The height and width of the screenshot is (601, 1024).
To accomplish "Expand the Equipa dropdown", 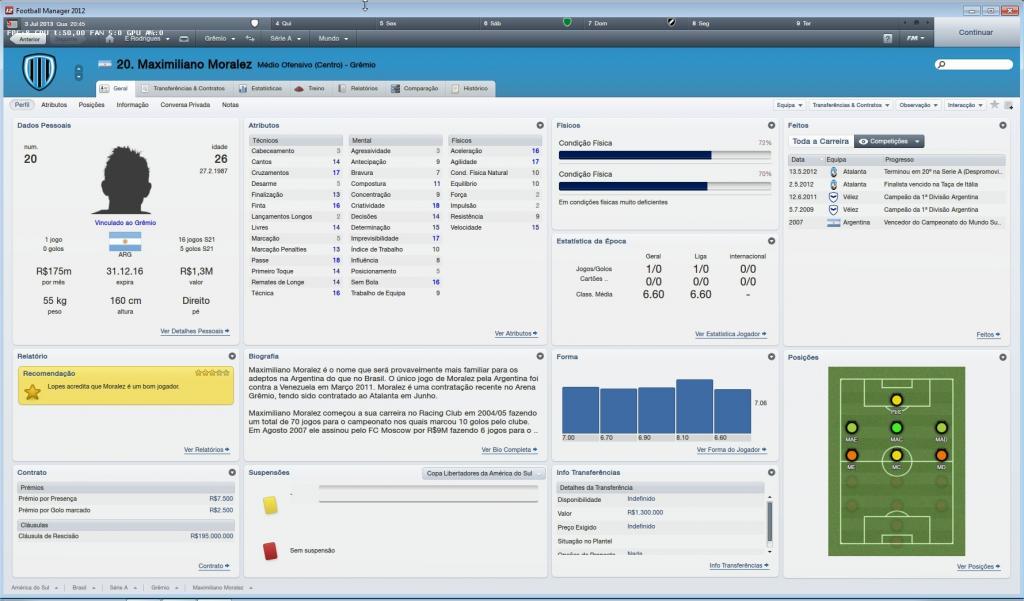I will coord(789,105).
